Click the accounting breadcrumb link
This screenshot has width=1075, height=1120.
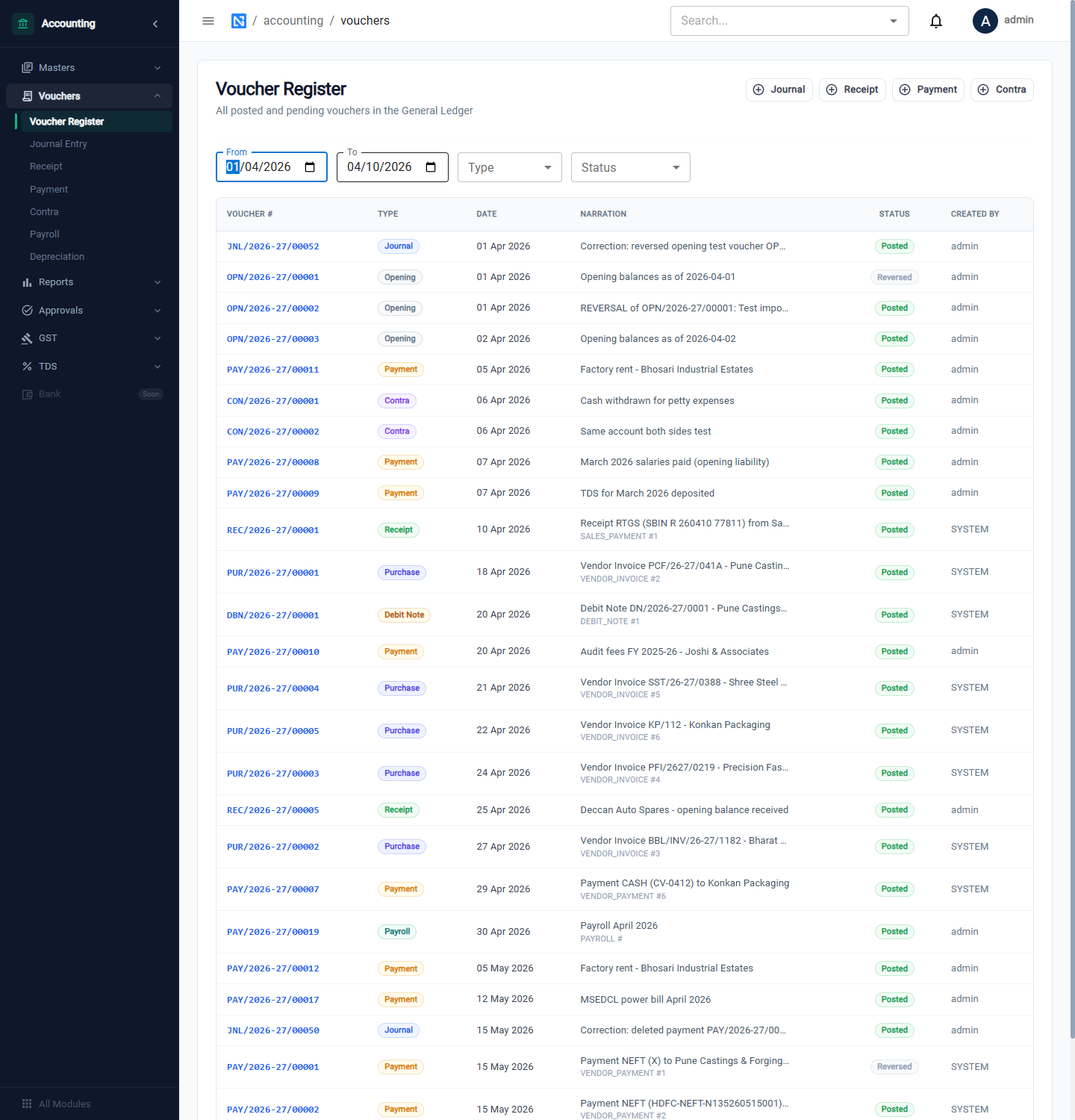click(x=293, y=21)
